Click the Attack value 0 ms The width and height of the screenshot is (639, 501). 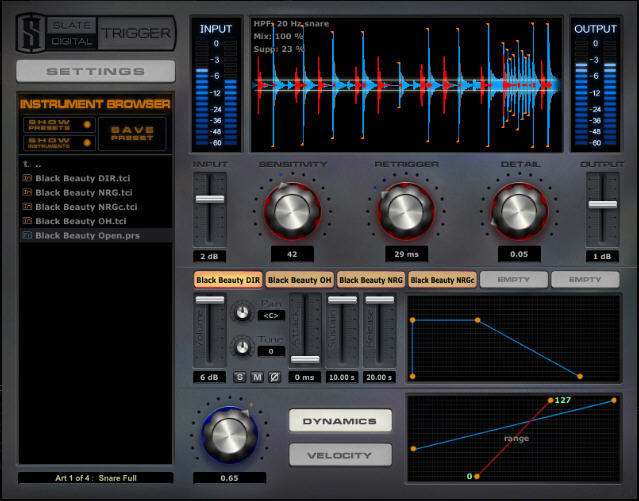point(305,377)
